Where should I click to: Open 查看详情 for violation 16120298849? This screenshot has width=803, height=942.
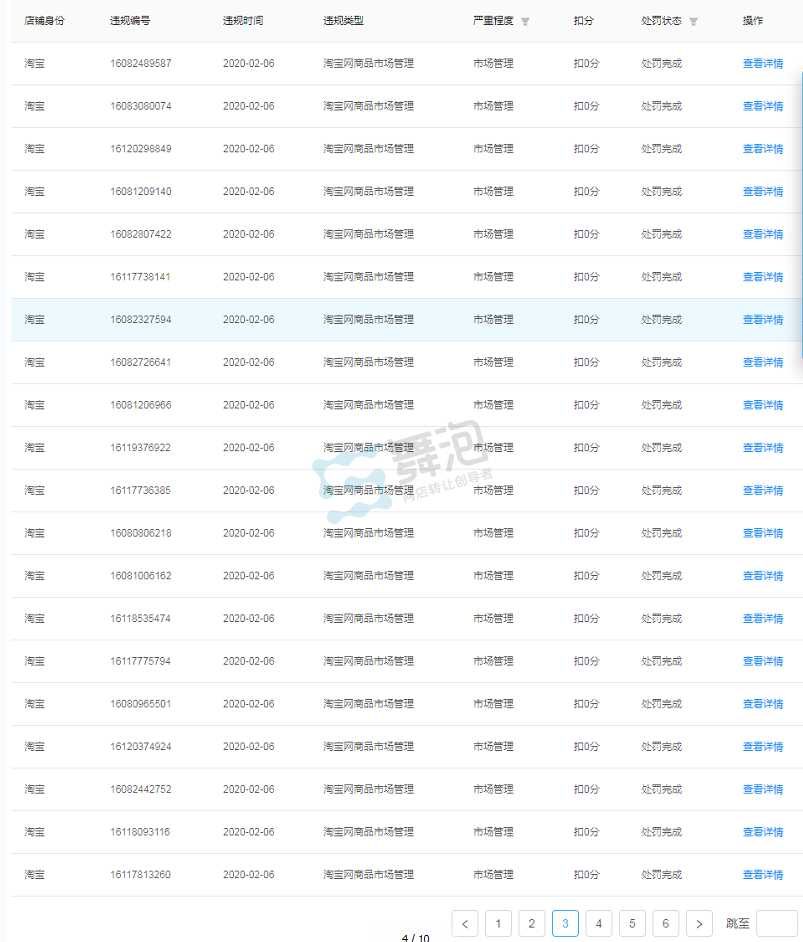tap(762, 149)
